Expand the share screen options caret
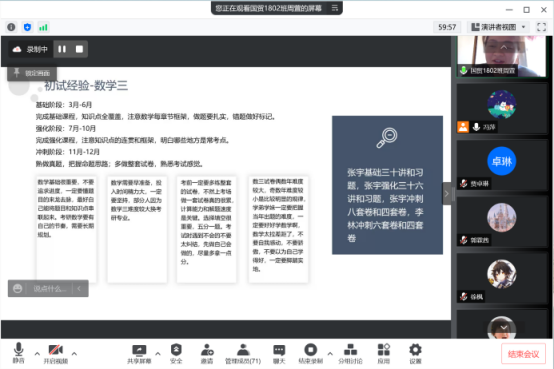This screenshot has height=369, width=554. [158, 353]
